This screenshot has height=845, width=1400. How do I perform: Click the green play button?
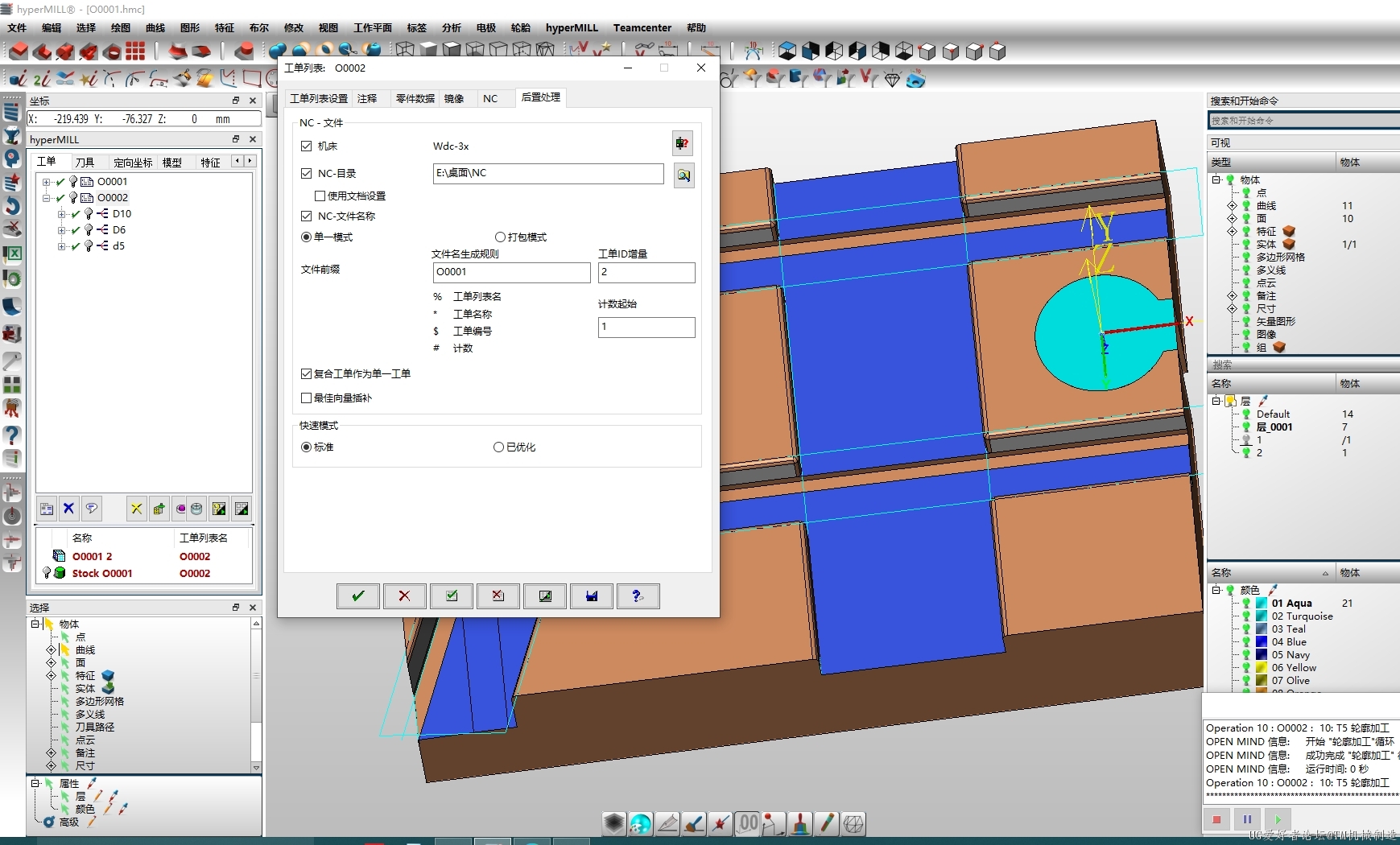(1278, 820)
